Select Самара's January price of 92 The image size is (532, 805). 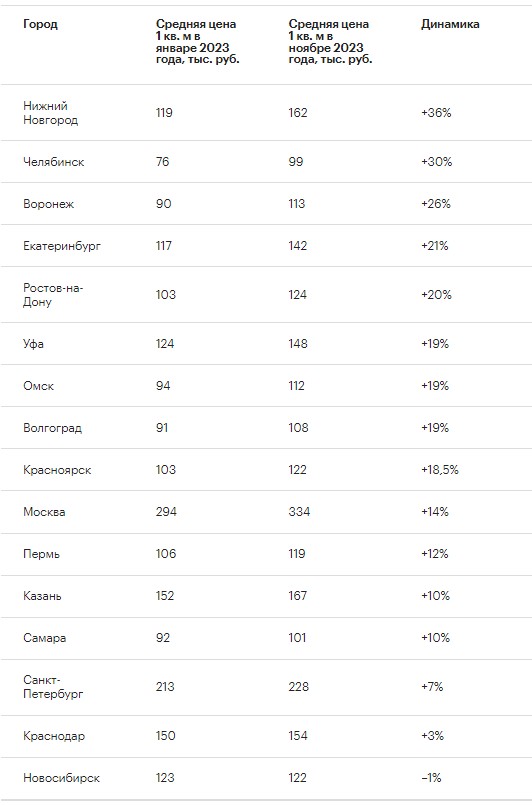(163, 638)
